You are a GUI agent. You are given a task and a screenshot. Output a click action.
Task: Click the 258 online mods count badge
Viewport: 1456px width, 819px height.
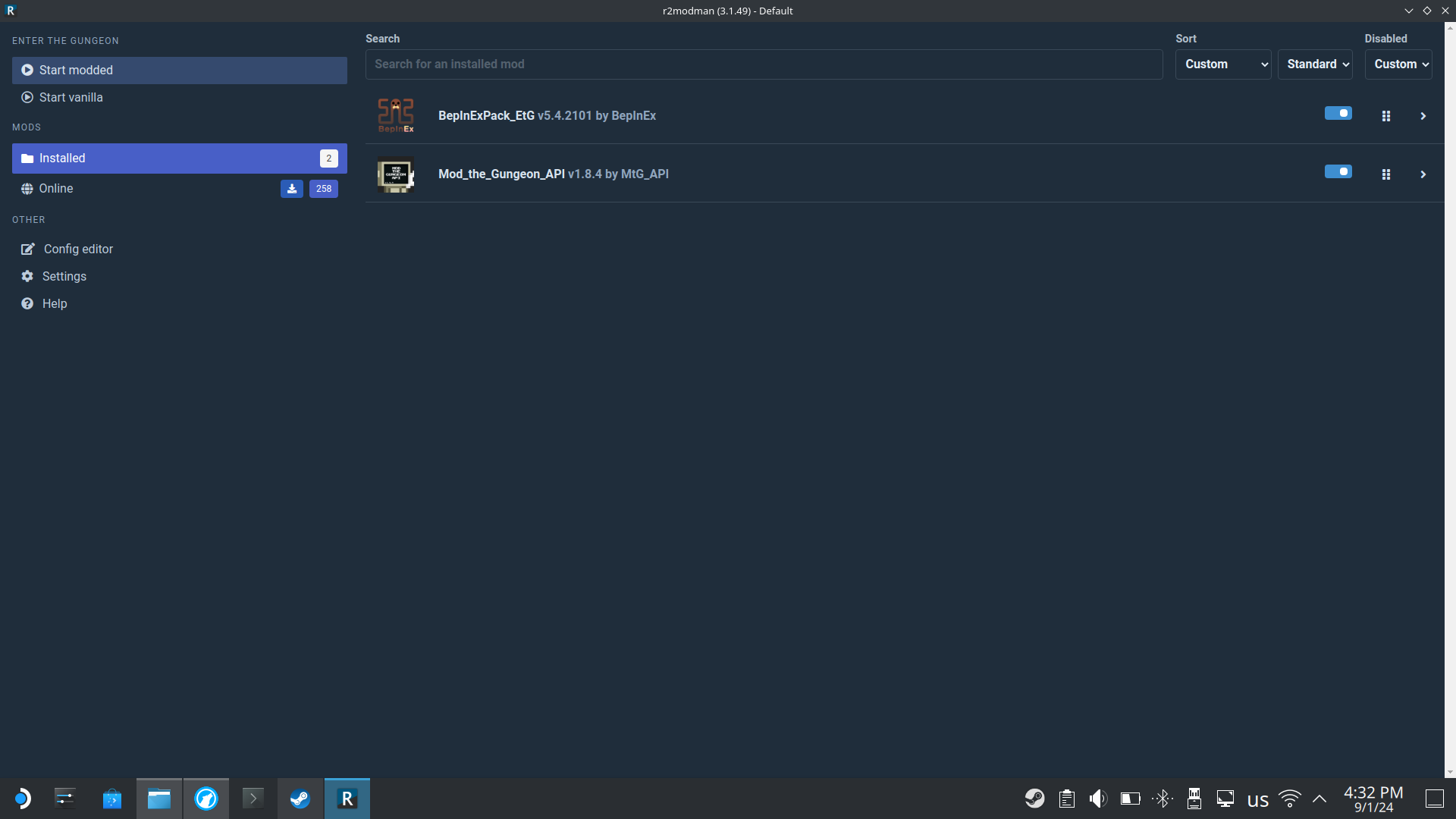pos(324,189)
